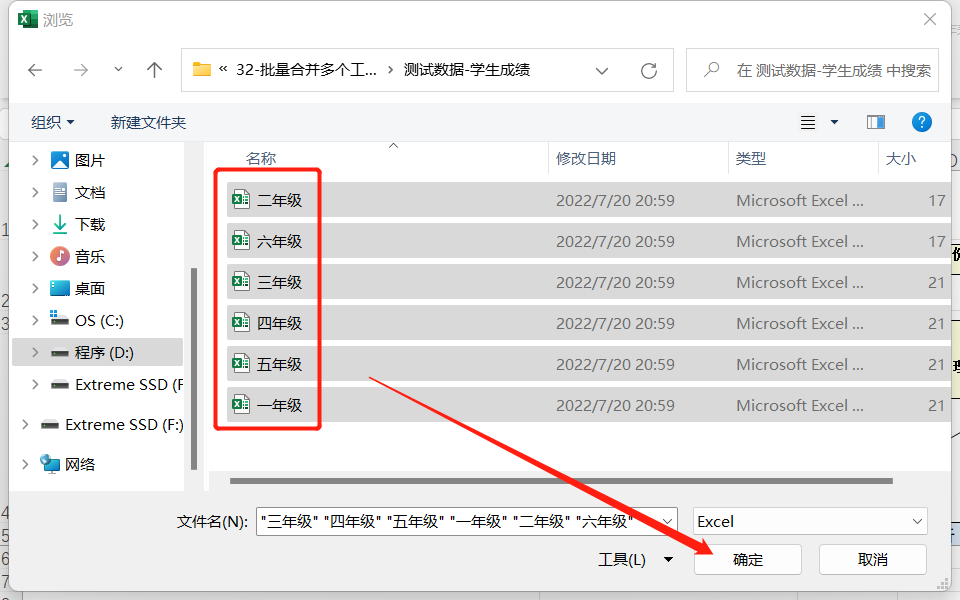Click the 确定 button

click(748, 560)
